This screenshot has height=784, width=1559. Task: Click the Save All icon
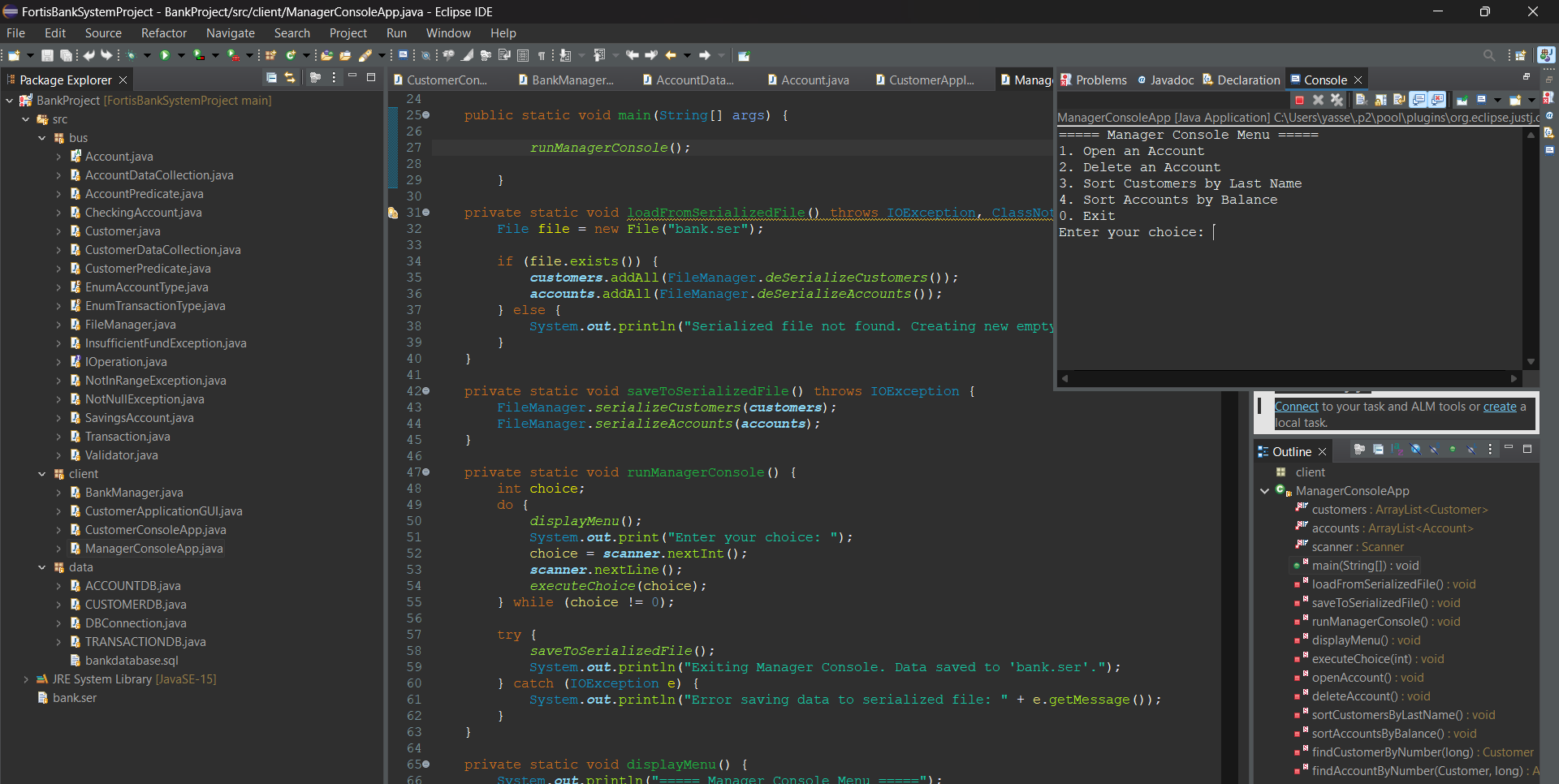[66, 55]
